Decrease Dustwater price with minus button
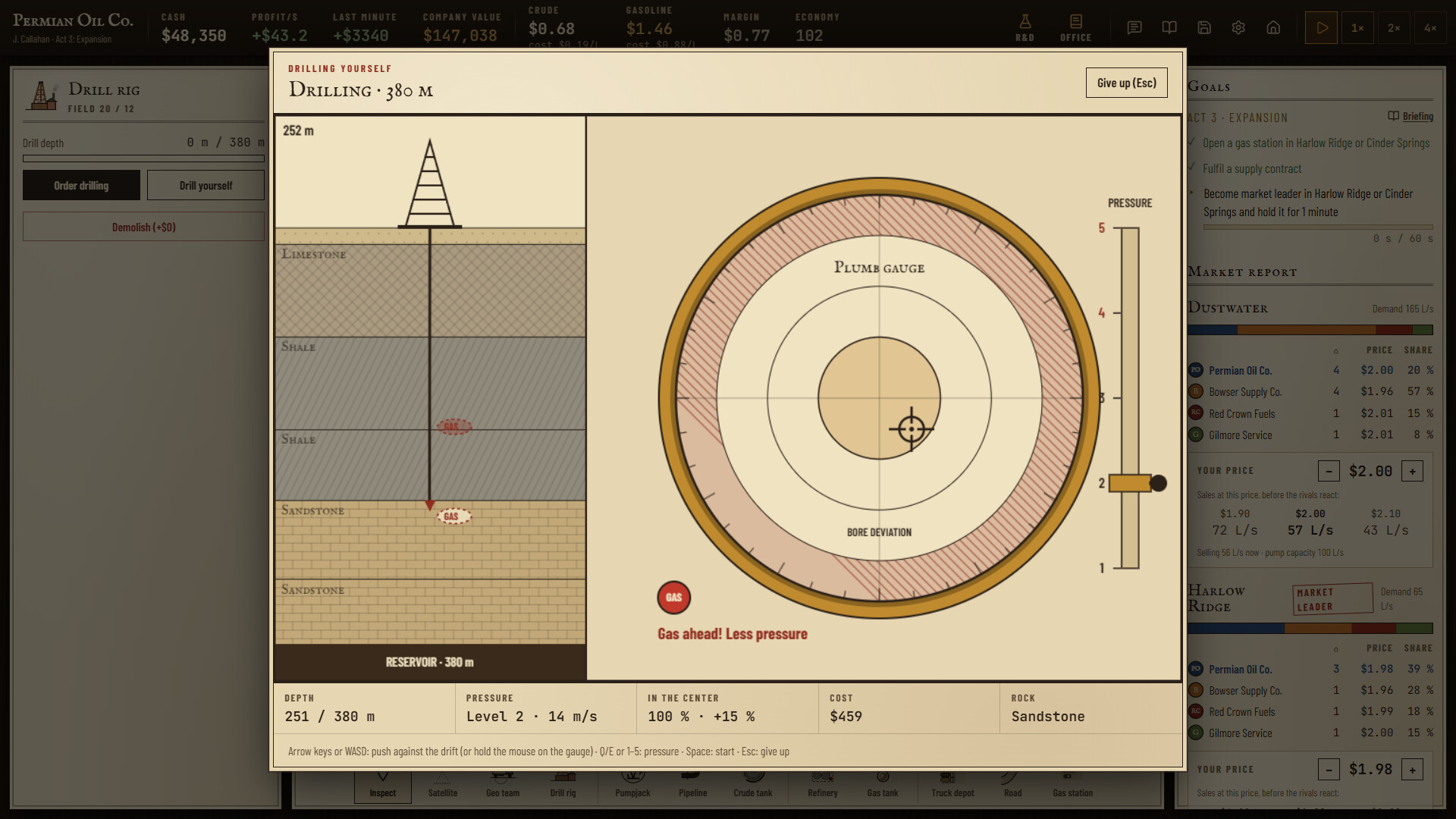Viewport: 1456px width, 819px height. coord(1329,471)
